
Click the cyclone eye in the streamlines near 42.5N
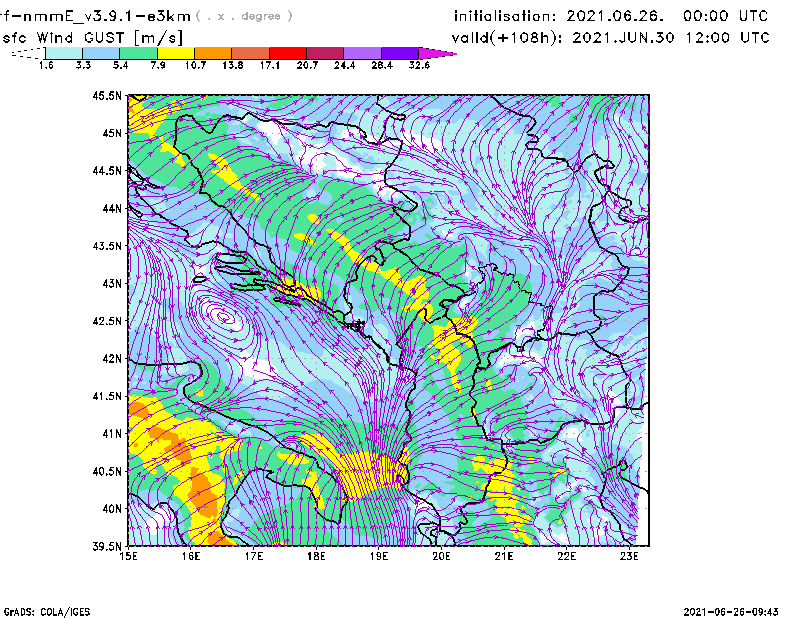pyautogui.click(x=224, y=317)
